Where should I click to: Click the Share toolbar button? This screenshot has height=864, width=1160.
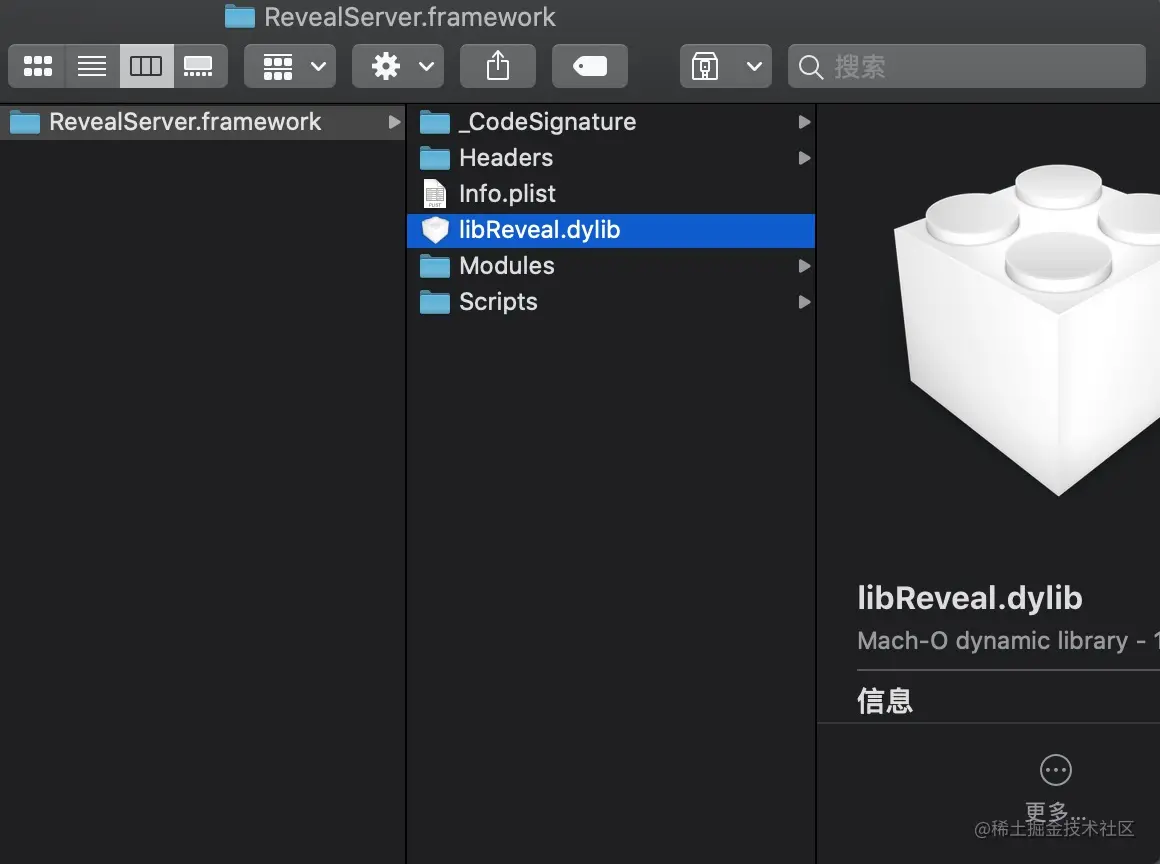click(x=497, y=67)
